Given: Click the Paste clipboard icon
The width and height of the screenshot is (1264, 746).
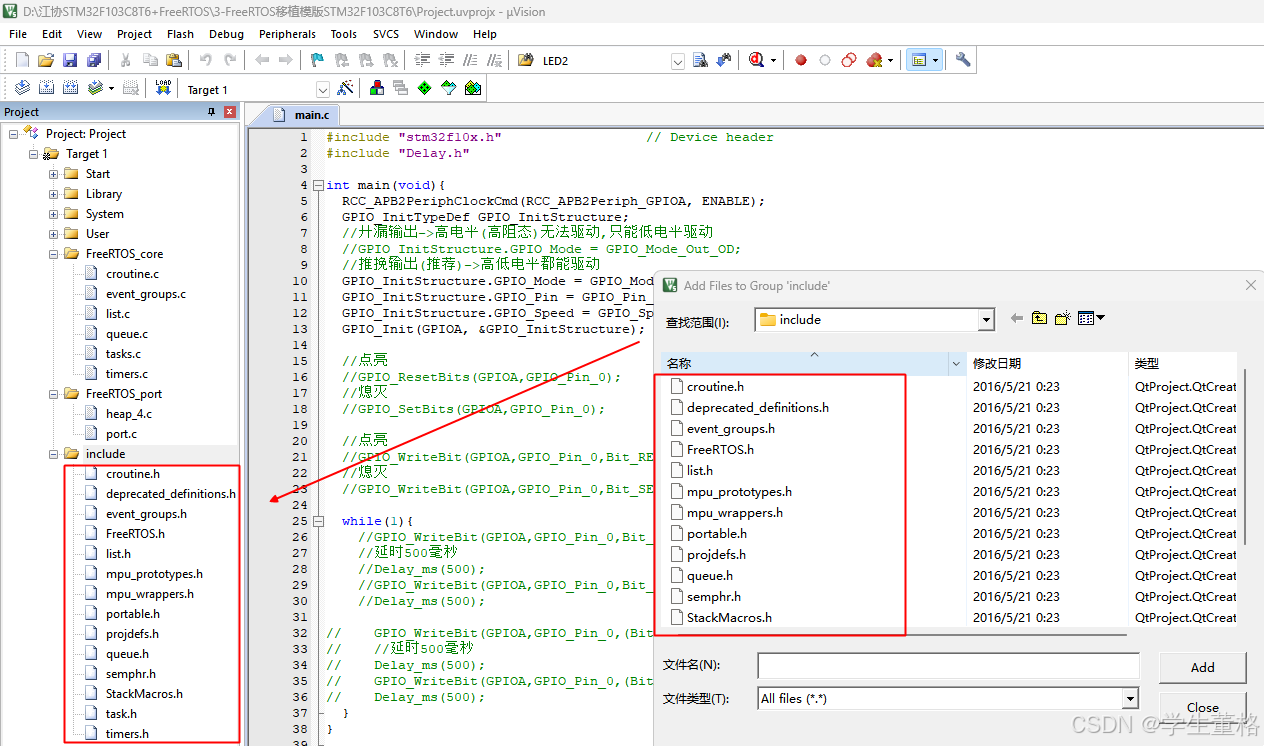Looking at the screenshot, I should coord(174,60).
